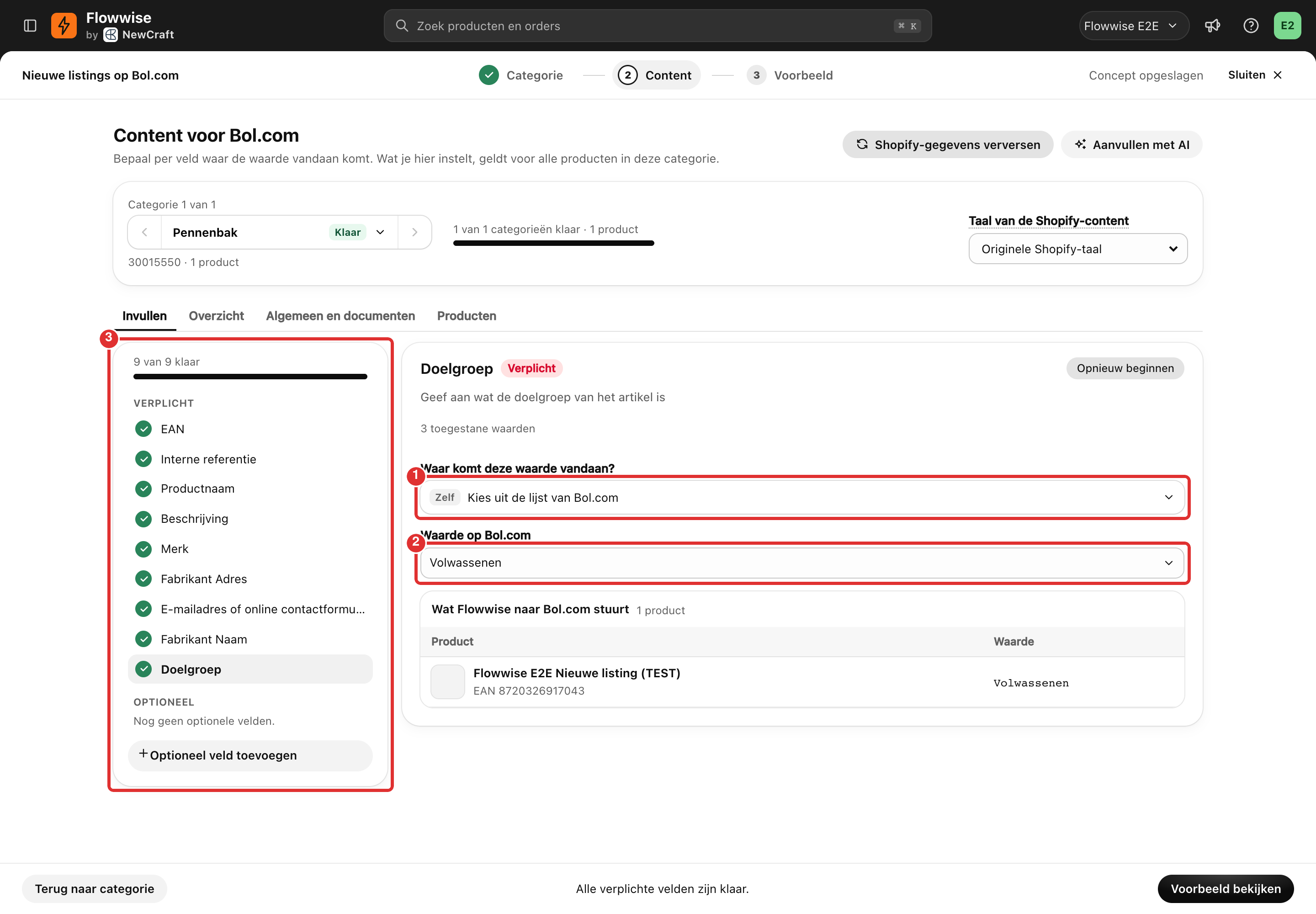The height and width of the screenshot is (914, 1316).
Task: Open the Flowwise E2E account switcher
Action: point(1133,26)
